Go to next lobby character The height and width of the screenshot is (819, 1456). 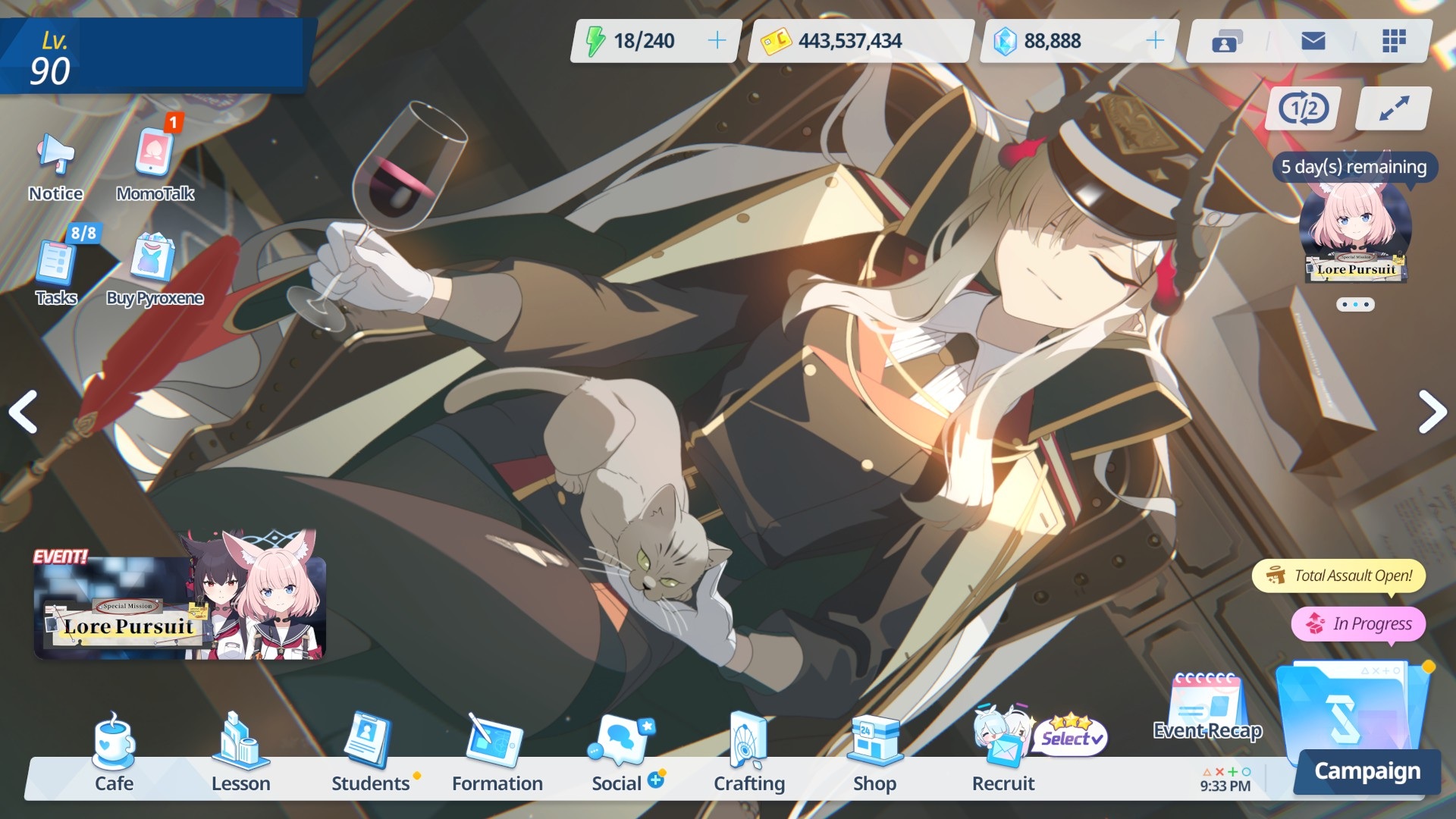[x=1432, y=412]
